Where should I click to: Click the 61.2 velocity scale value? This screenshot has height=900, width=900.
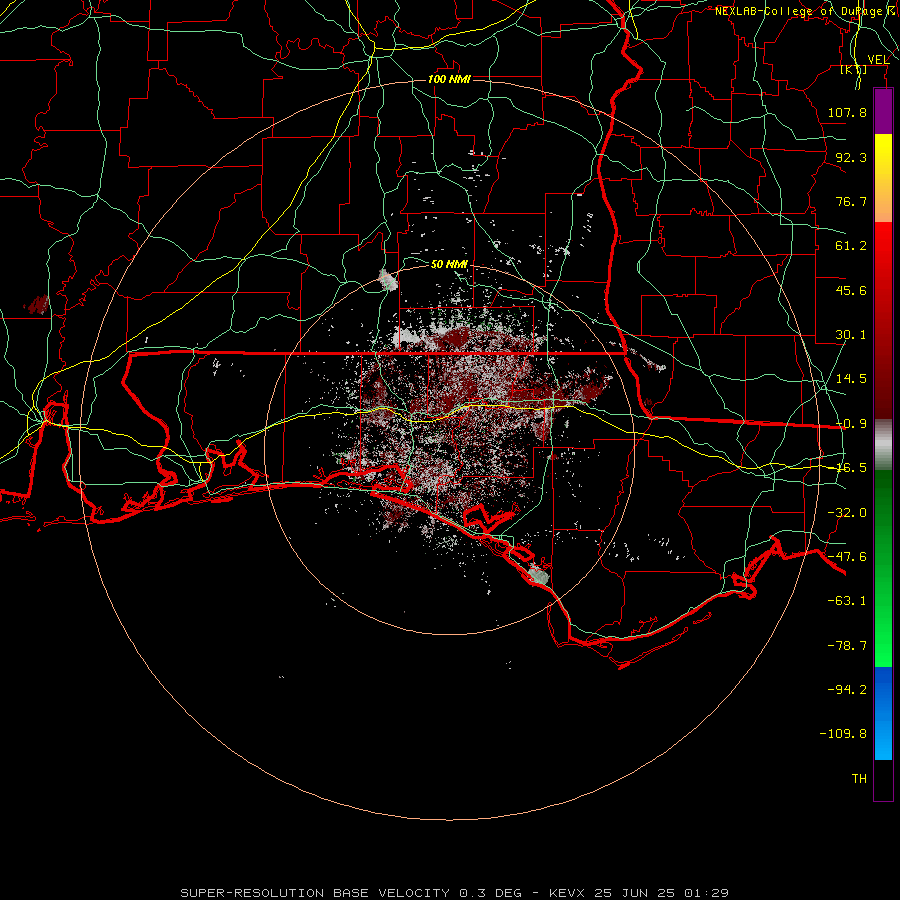coord(851,246)
